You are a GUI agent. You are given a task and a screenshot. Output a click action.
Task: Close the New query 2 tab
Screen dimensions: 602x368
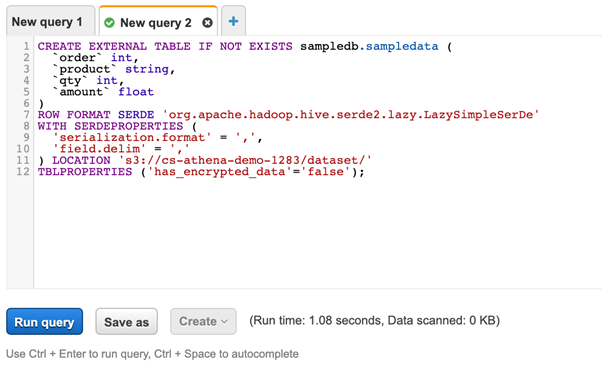(207, 23)
